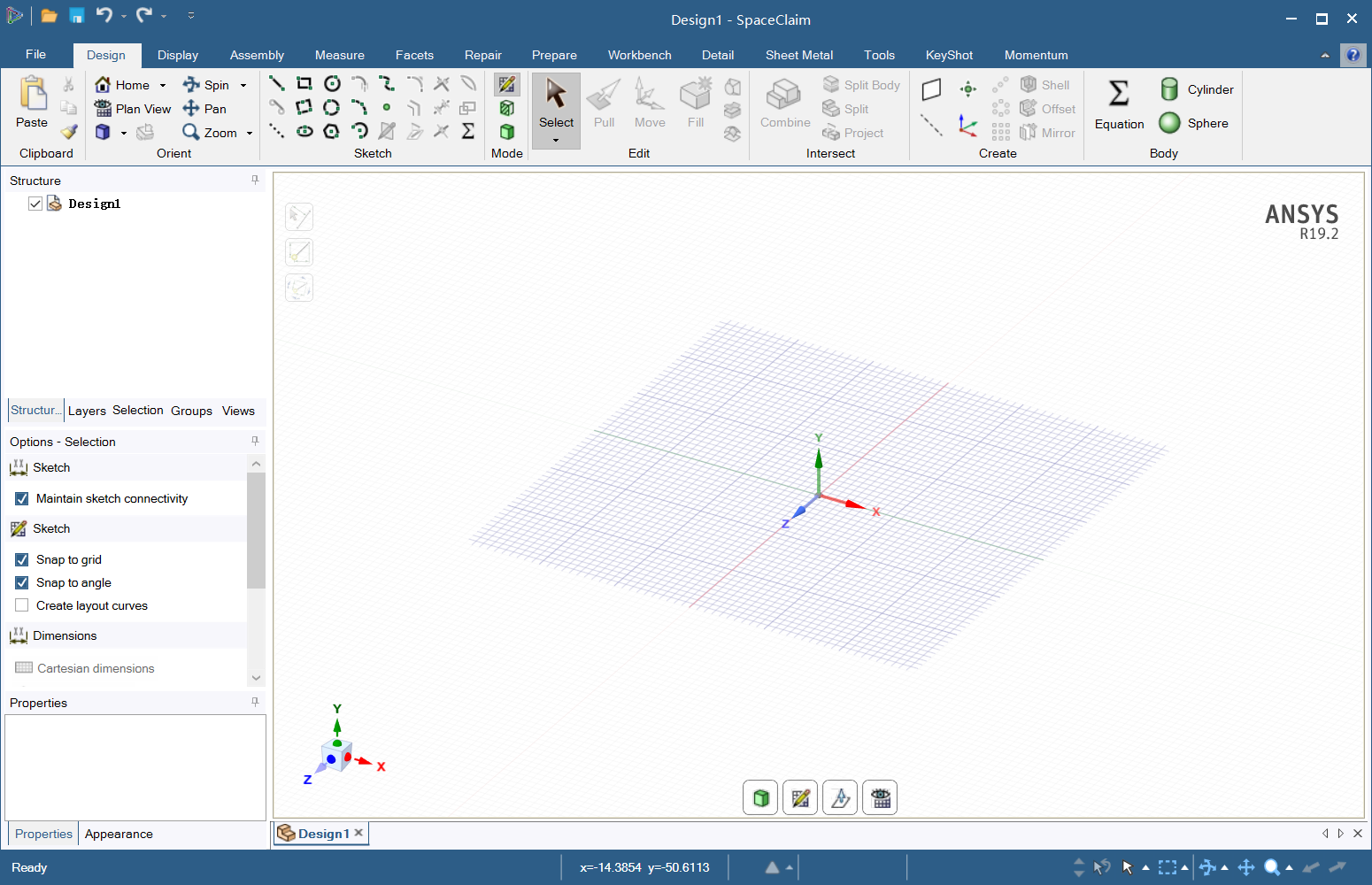The height and width of the screenshot is (885, 1372).
Task: Switch to the Sheet Metal ribbon tab
Action: (798, 55)
